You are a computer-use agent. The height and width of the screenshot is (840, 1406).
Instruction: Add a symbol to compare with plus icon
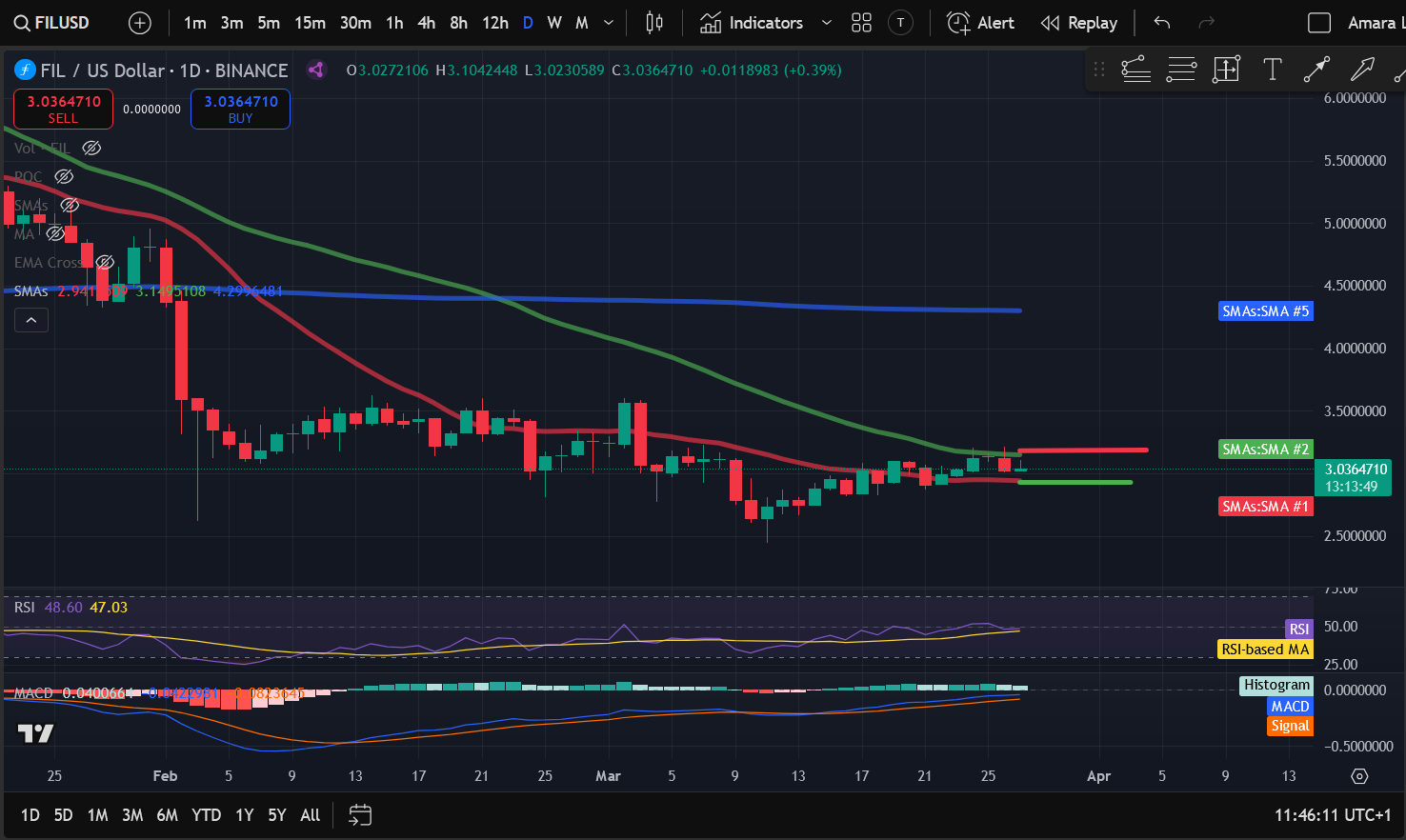[x=140, y=23]
